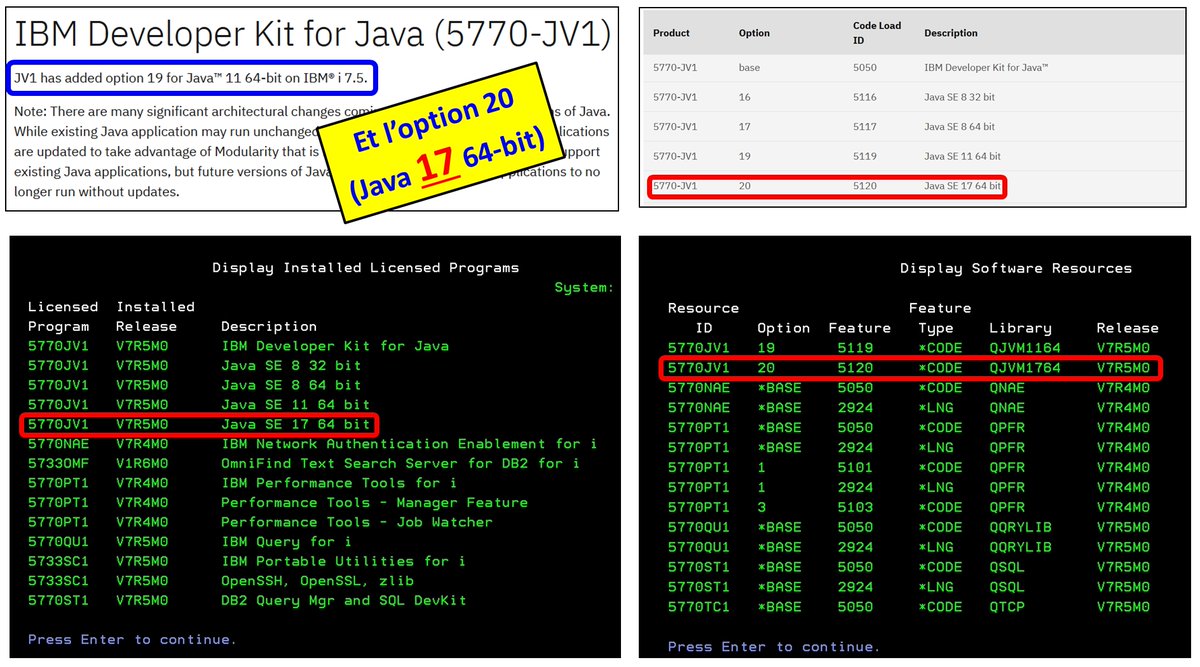Screen dimensions: 1200x667
Task: Switch to the Display Installed Licensed Programs screen
Action: pos(365,267)
